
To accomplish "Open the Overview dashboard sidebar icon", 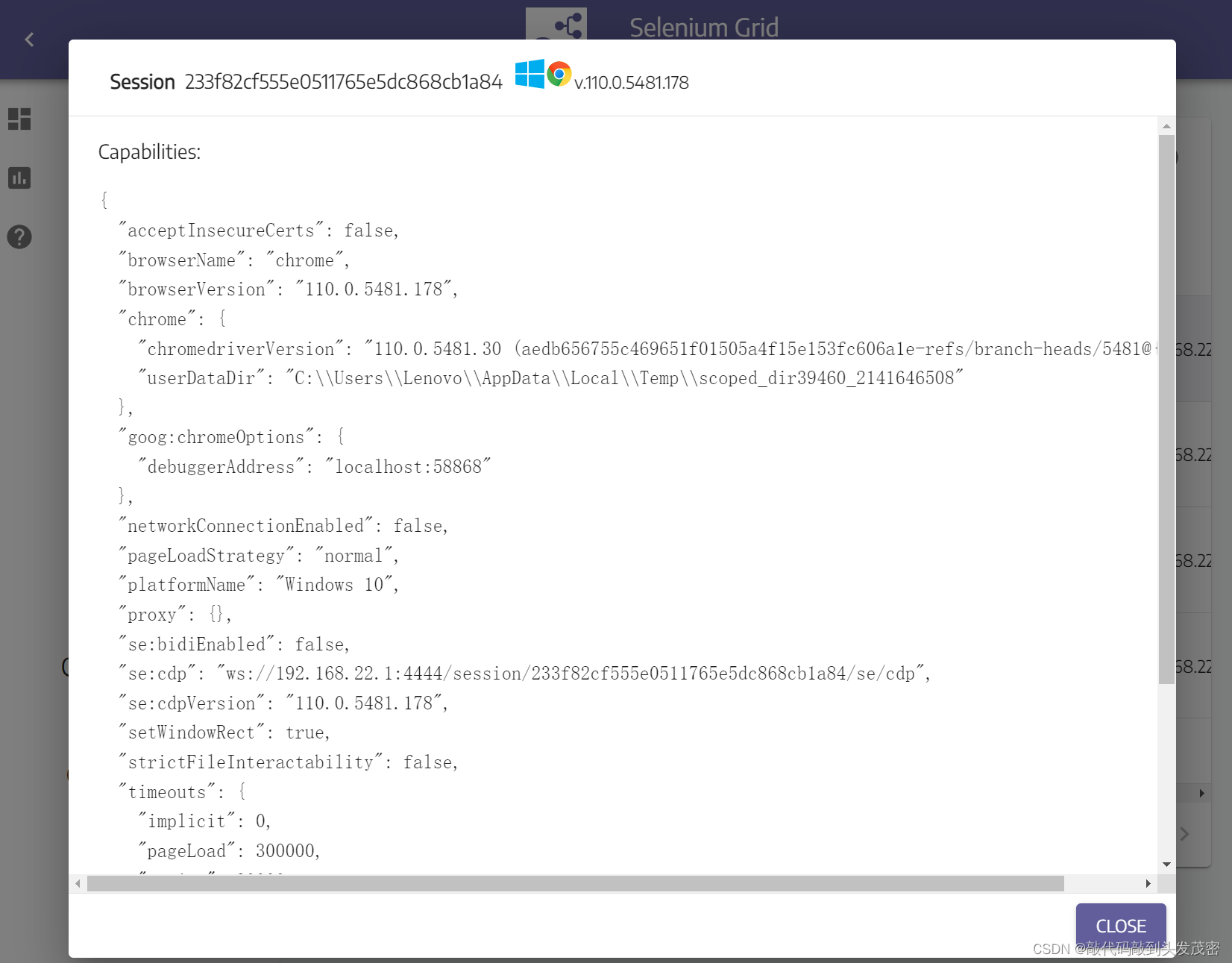I will click(19, 119).
